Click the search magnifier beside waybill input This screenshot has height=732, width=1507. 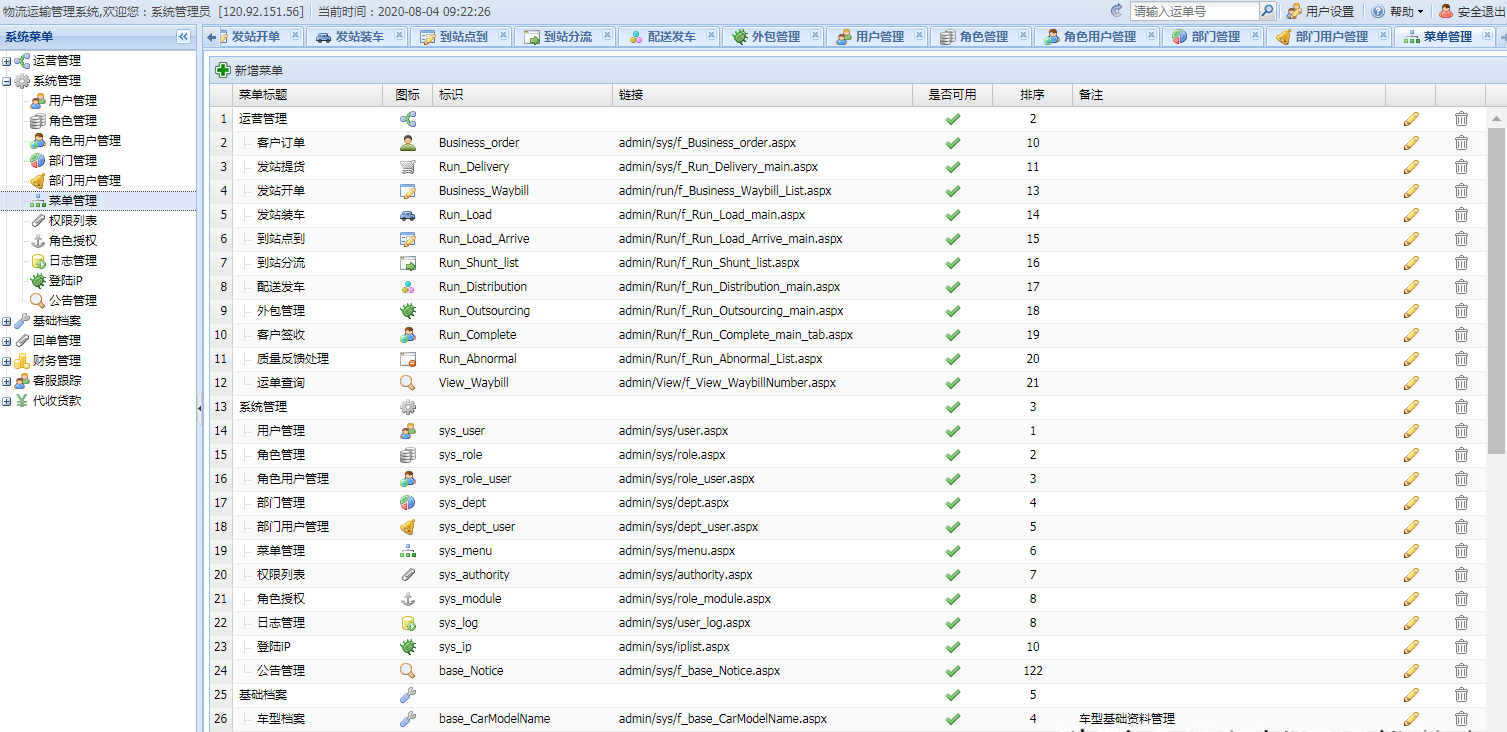tap(1267, 11)
